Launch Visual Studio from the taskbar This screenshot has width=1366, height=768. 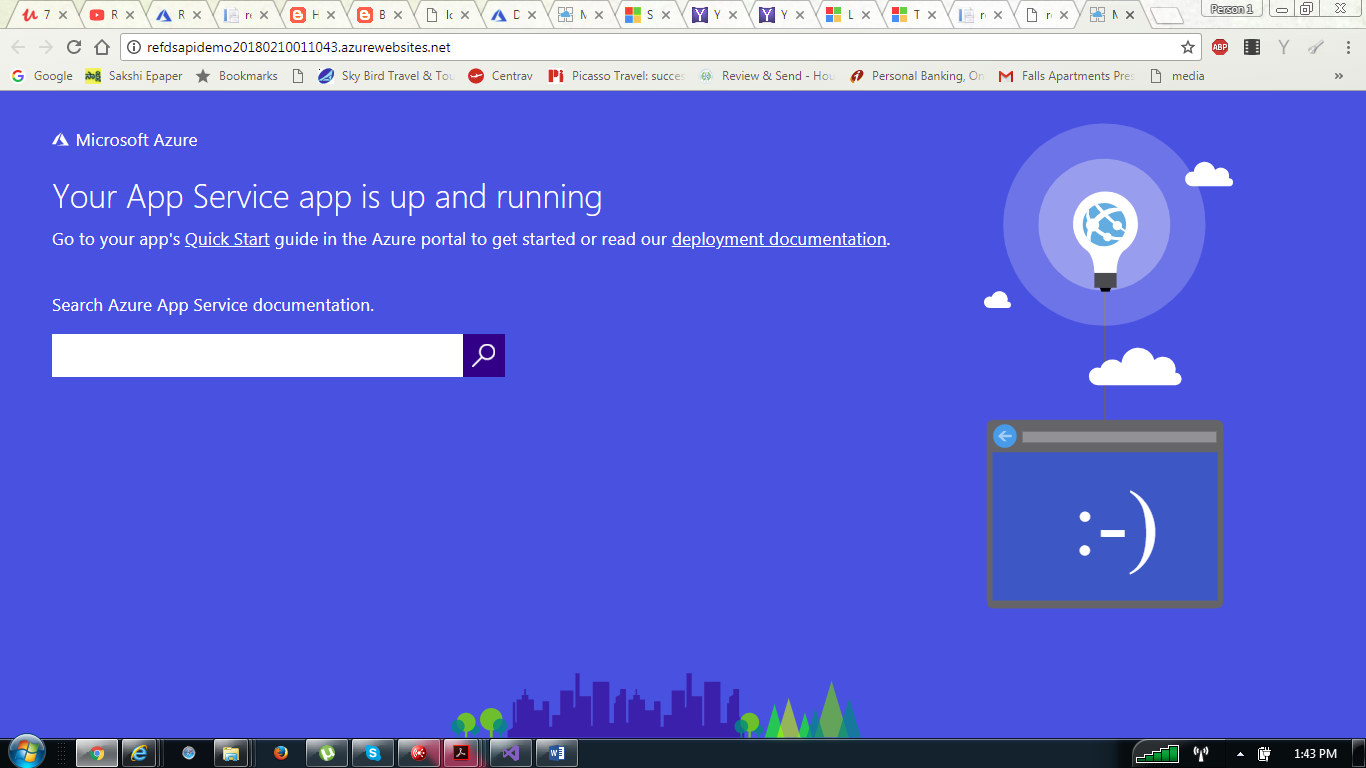[511, 752]
